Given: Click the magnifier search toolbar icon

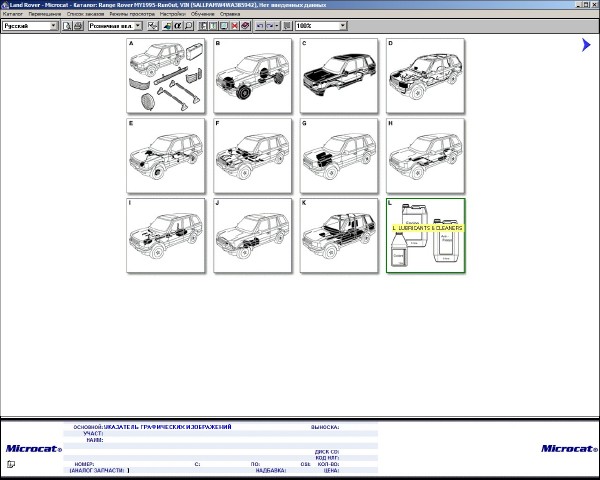Looking at the screenshot, I should pyautogui.click(x=189, y=26).
